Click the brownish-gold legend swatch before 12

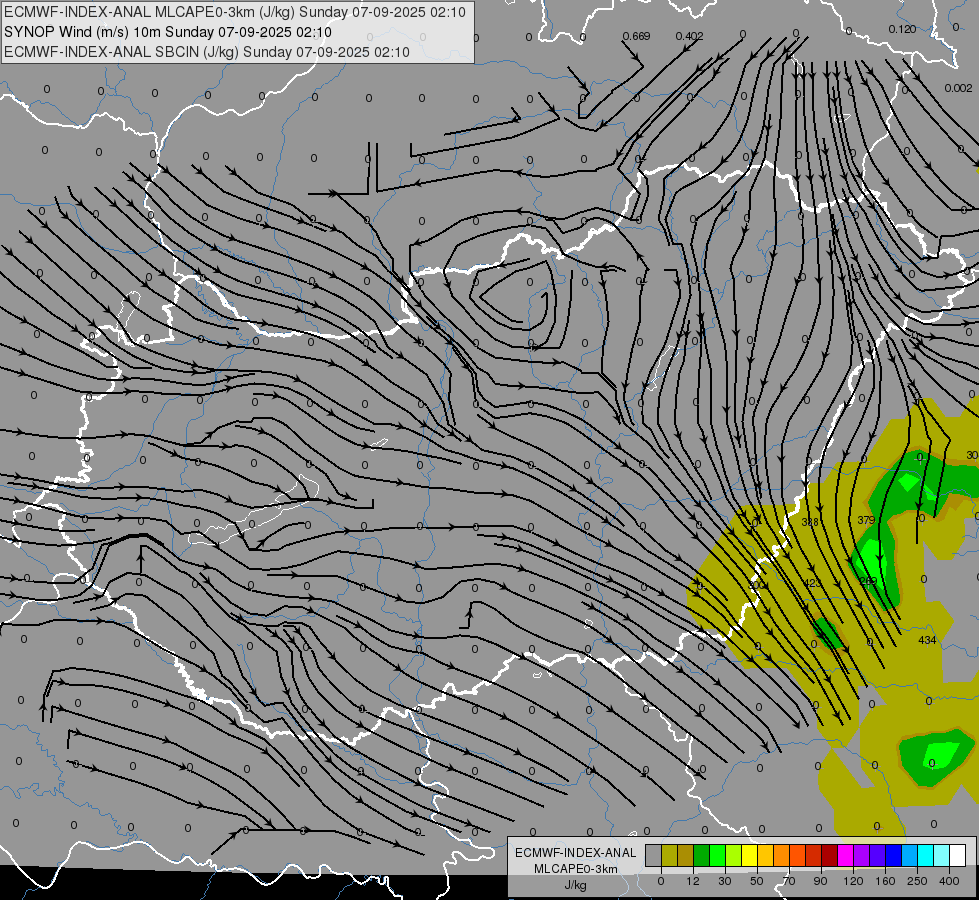(x=686, y=855)
